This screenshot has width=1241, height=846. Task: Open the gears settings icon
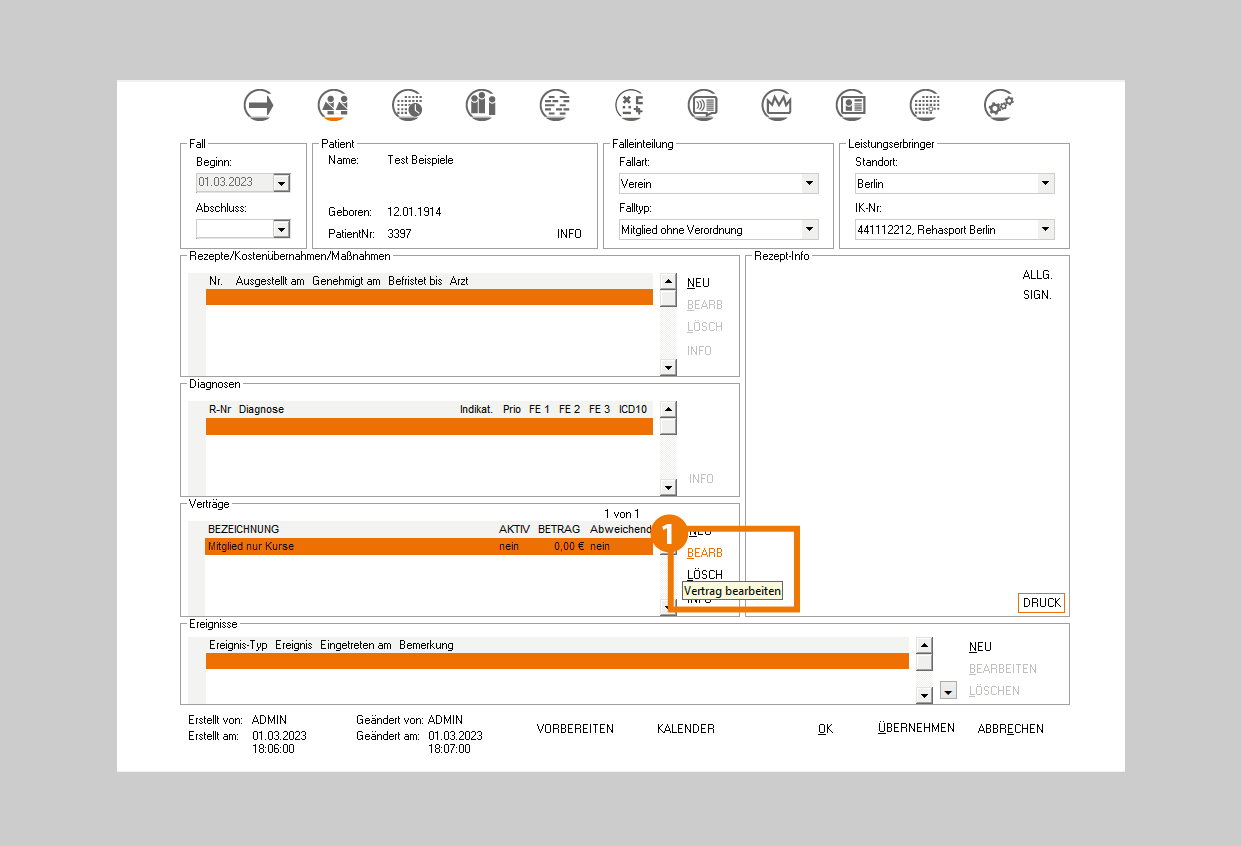pyautogui.click(x=999, y=104)
